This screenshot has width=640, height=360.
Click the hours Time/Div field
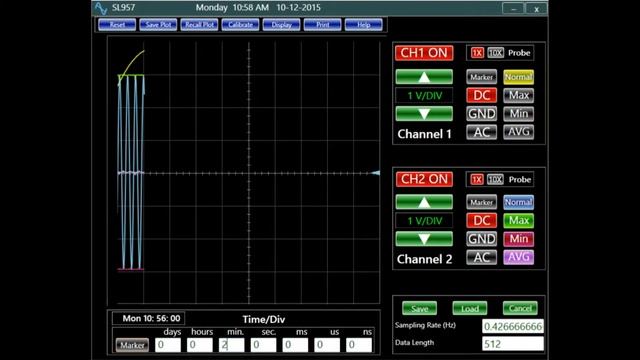click(x=200, y=345)
